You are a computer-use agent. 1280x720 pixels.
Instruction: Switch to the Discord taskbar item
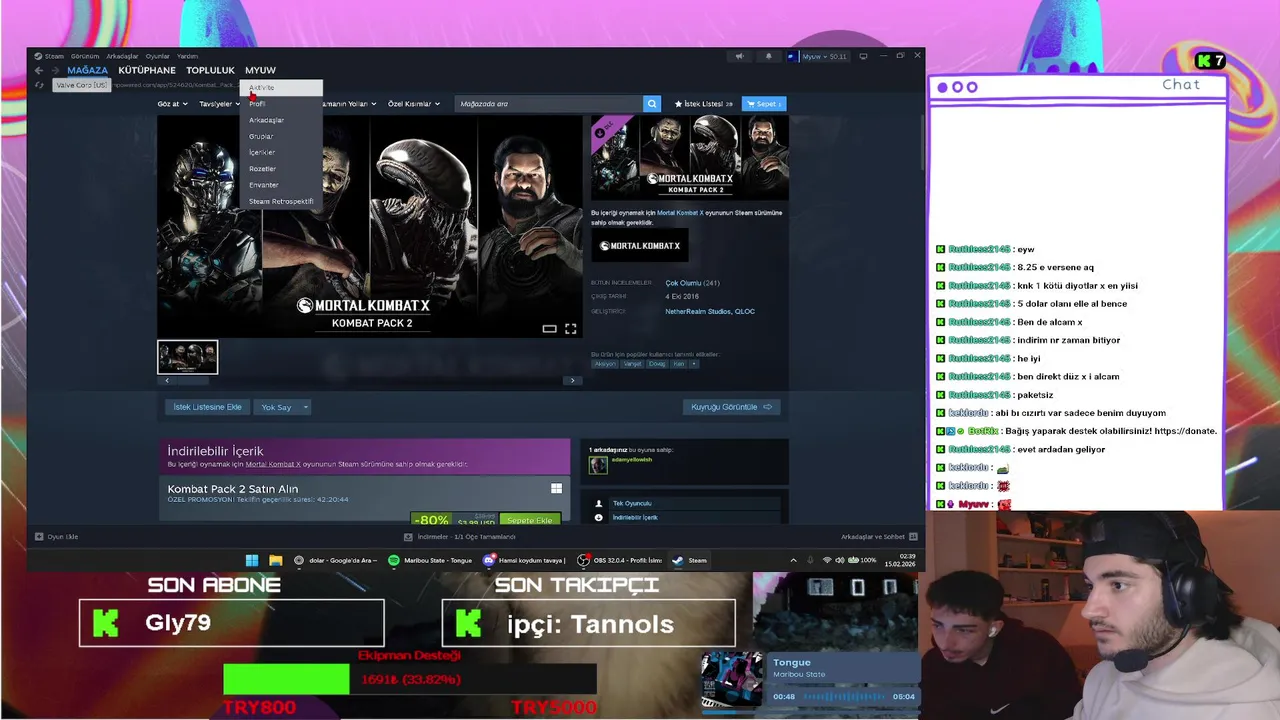(x=524, y=560)
